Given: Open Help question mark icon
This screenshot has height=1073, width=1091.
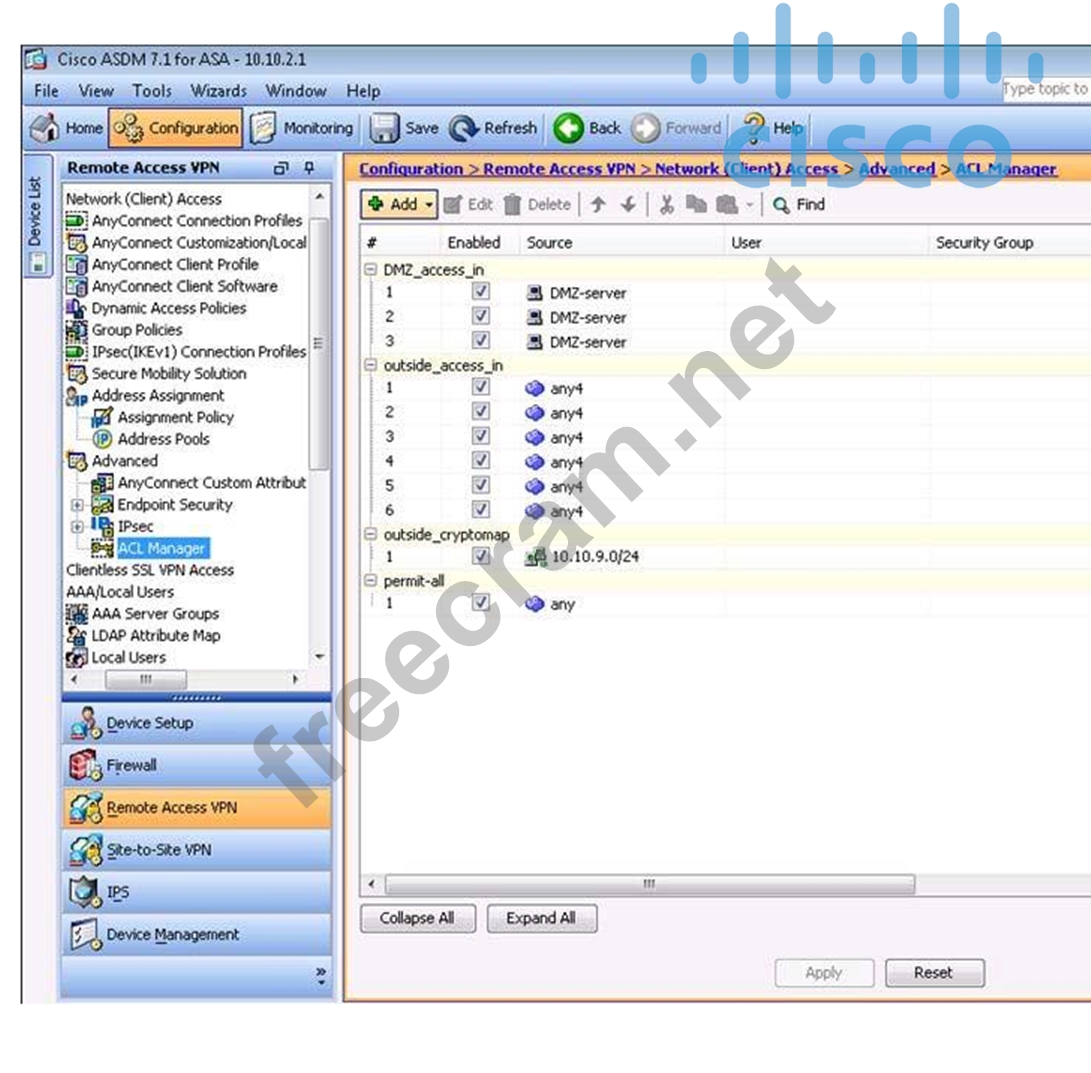Looking at the screenshot, I should point(754,128).
